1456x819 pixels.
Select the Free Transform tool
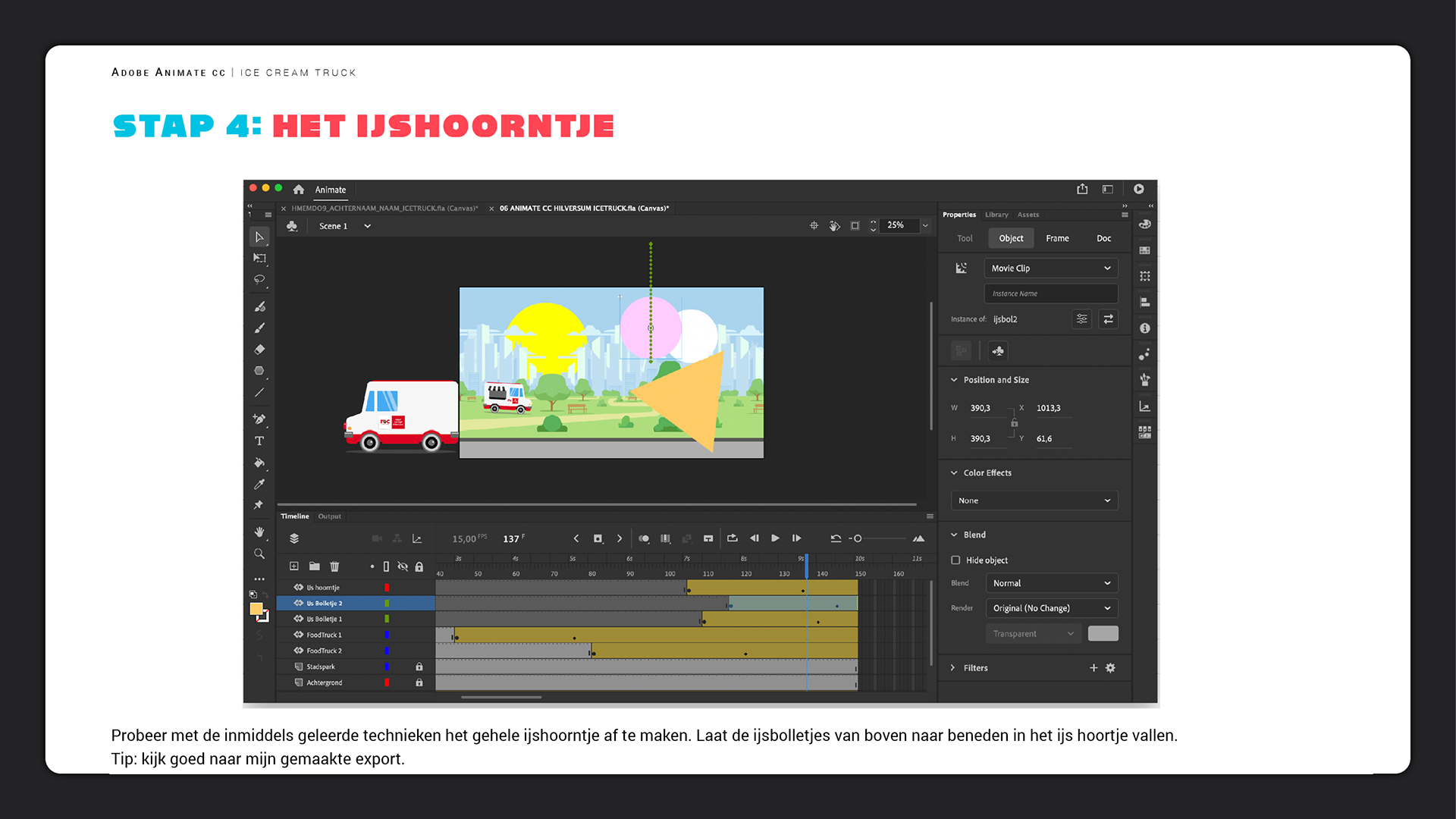[259, 258]
